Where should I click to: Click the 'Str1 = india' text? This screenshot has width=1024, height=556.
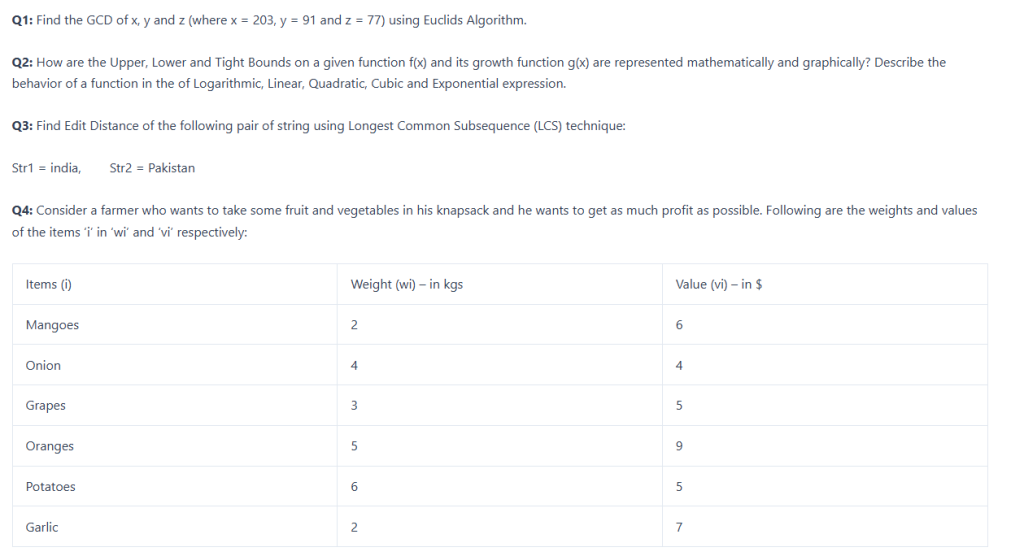pyautogui.click(x=46, y=168)
